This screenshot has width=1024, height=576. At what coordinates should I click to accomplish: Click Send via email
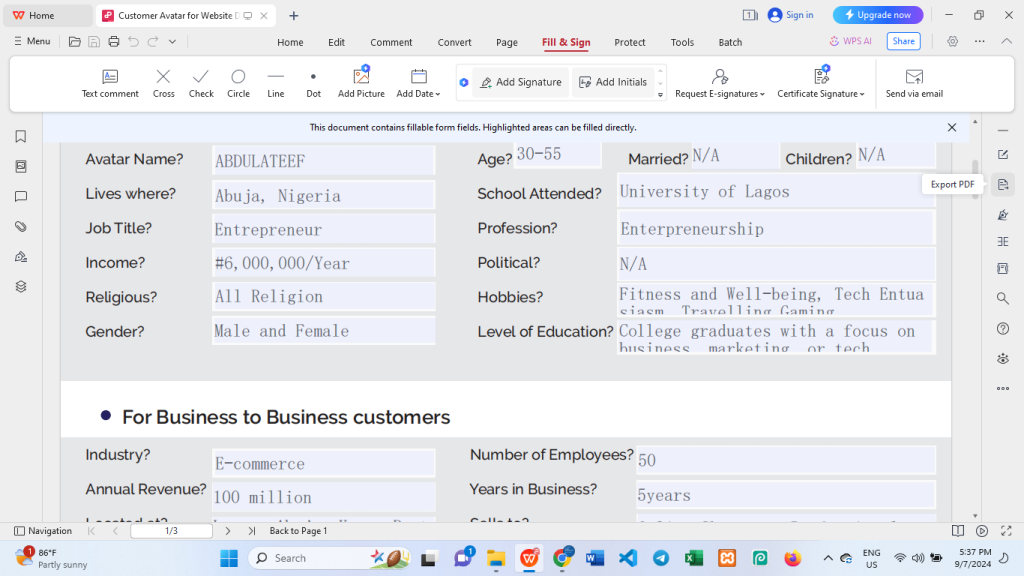[914, 84]
